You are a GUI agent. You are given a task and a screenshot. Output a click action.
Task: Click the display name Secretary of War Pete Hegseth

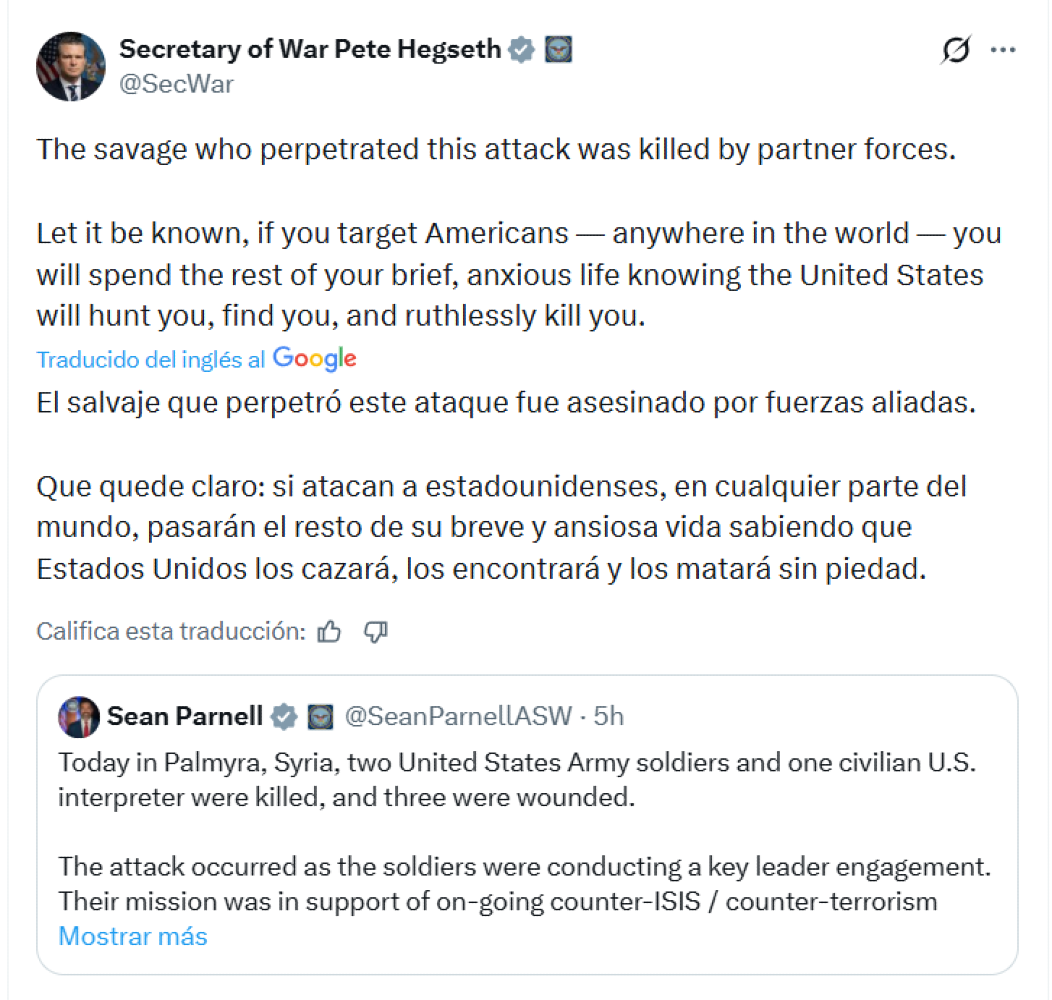coord(310,49)
